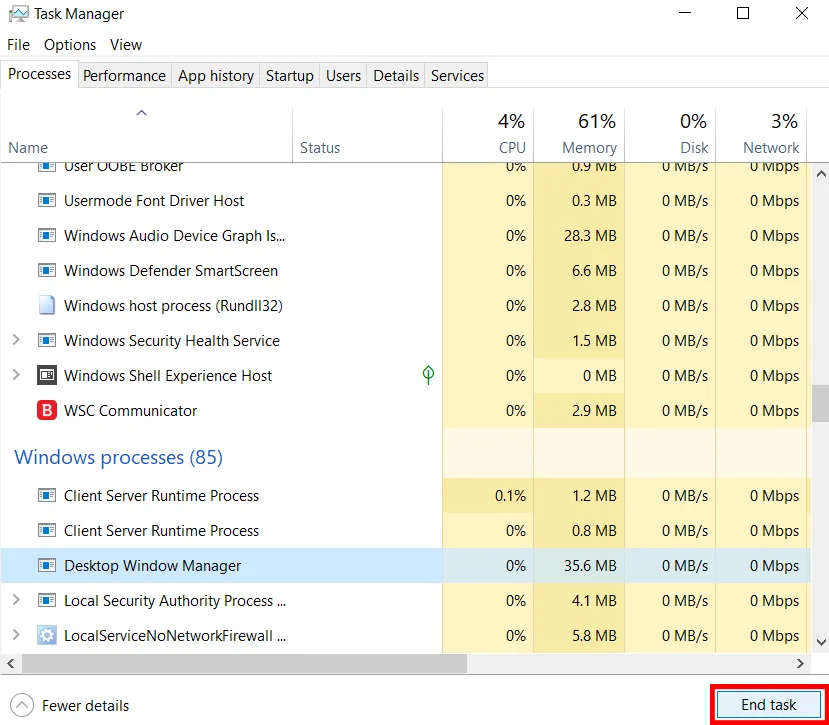Viewport: 829px width, 725px height.
Task: Click the Desktop Window Manager process icon
Action: 46,565
